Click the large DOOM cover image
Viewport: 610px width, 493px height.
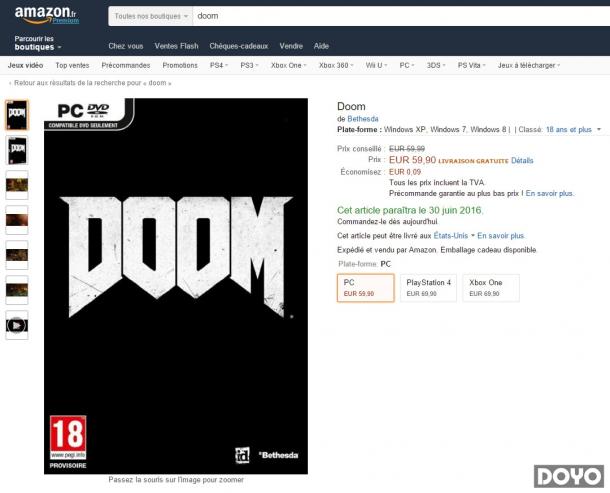176,286
